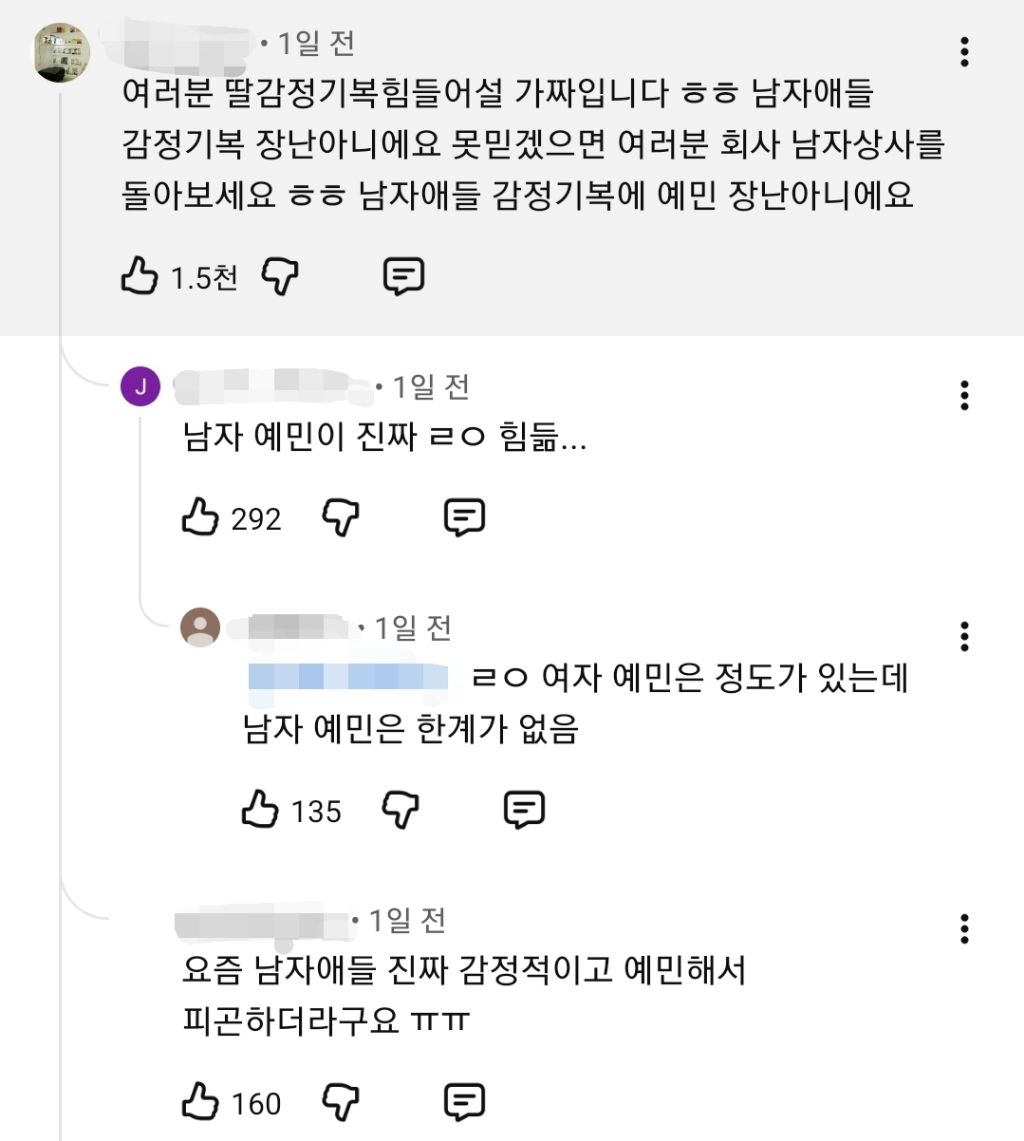The width and height of the screenshot is (1024, 1141).
Task: Reply to the comment with 160 likes
Action: click(464, 1102)
